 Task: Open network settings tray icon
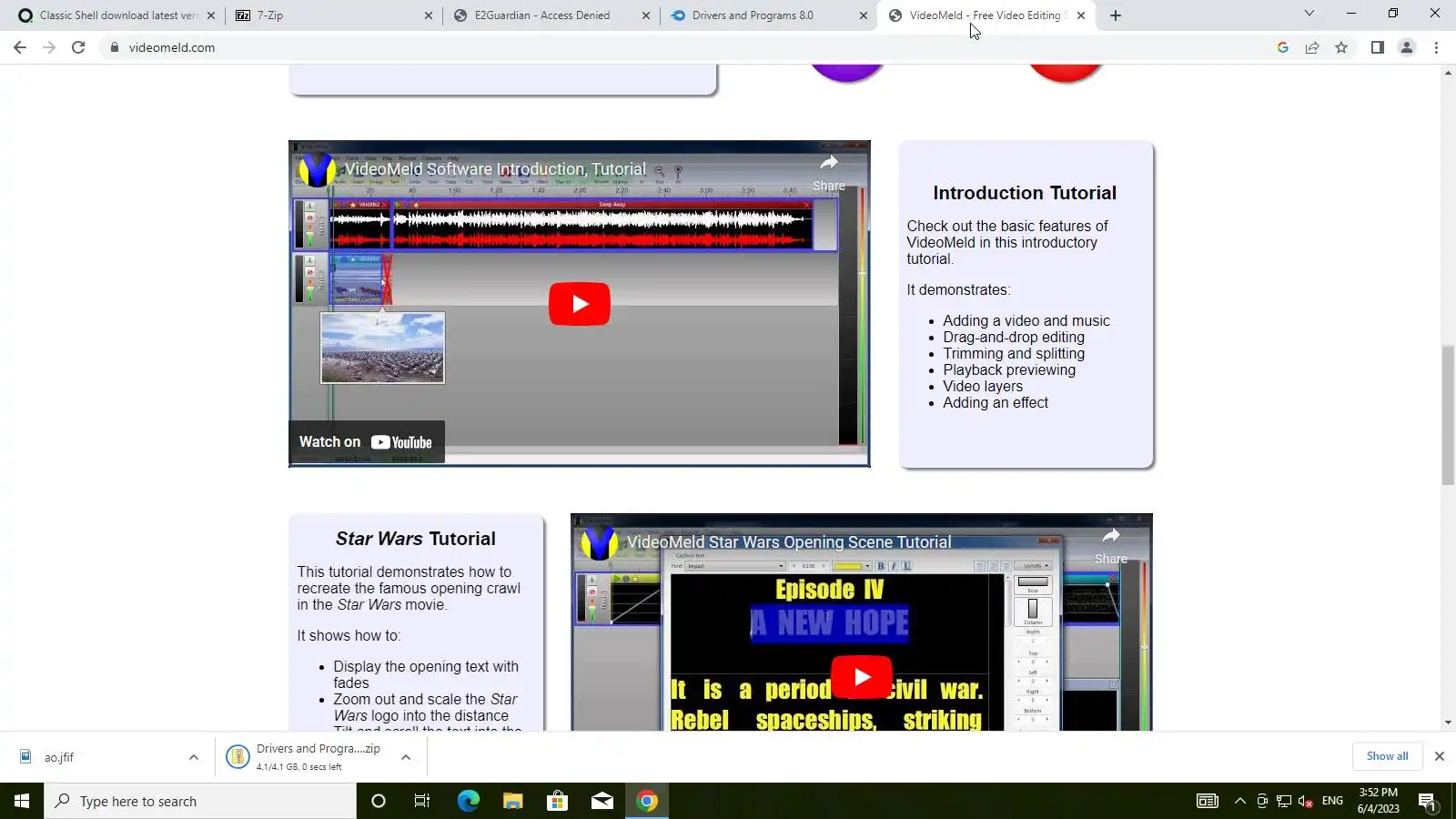(x=1284, y=801)
